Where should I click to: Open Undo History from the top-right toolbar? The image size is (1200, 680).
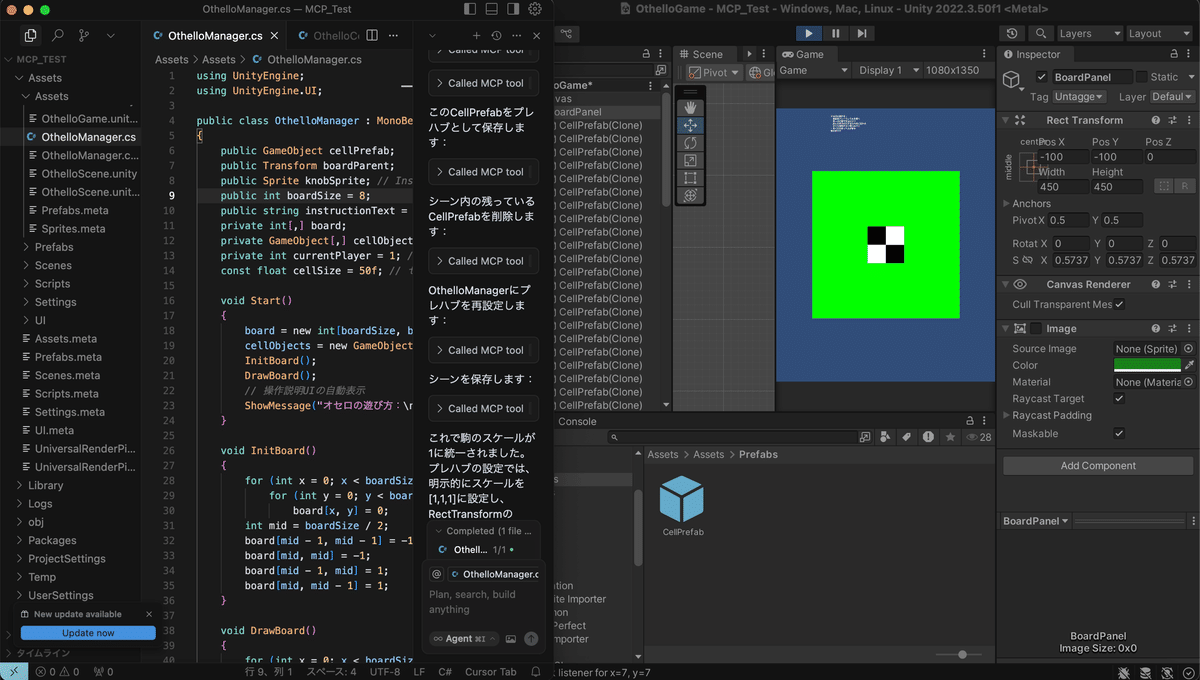point(1011,33)
